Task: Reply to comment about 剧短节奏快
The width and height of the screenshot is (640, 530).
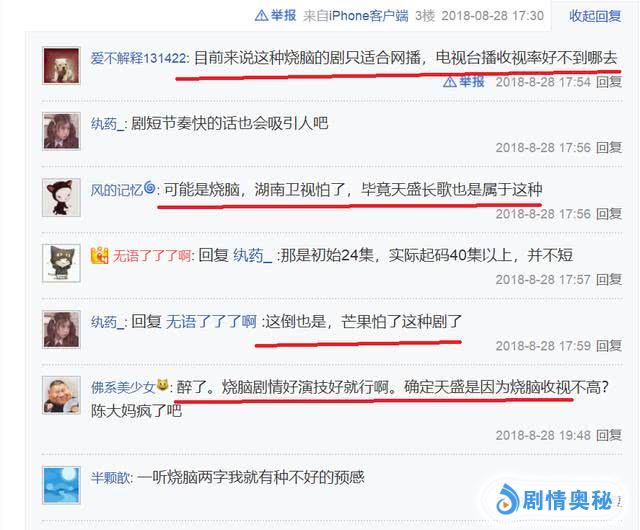Action: click(x=609, y=147)
